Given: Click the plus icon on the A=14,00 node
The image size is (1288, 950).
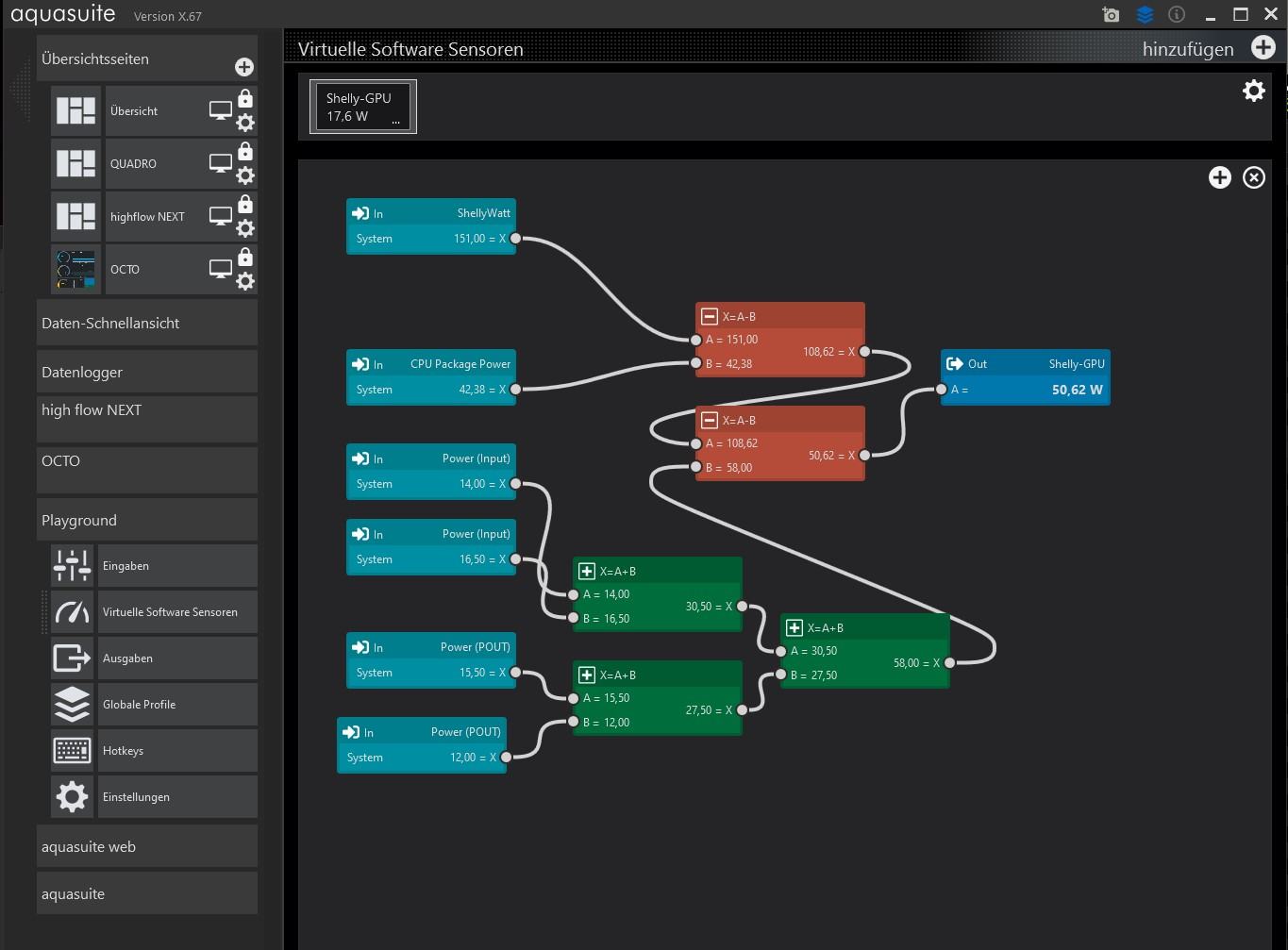Looking at the screenshot, I should tap(587, 572).
